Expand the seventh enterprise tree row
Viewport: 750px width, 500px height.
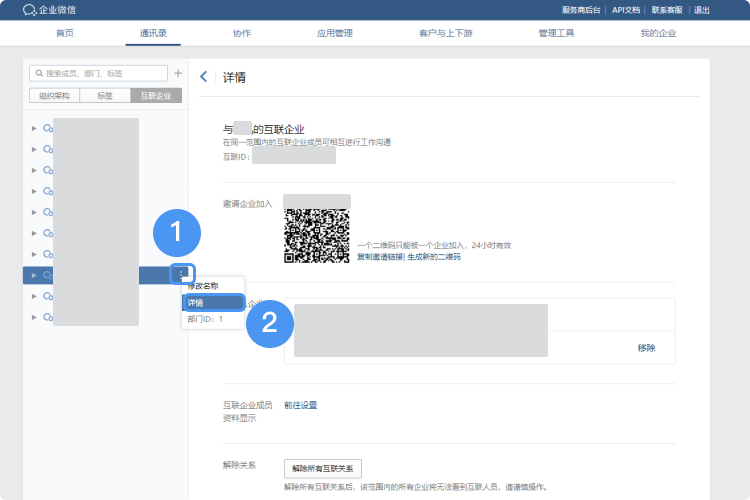[34, 254]
